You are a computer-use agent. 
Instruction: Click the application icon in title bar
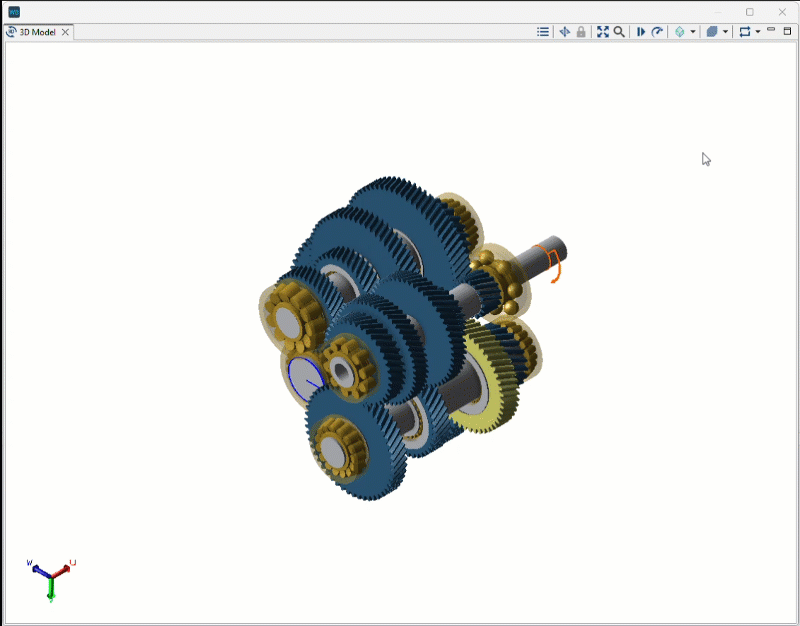click(x=14, y=12)
